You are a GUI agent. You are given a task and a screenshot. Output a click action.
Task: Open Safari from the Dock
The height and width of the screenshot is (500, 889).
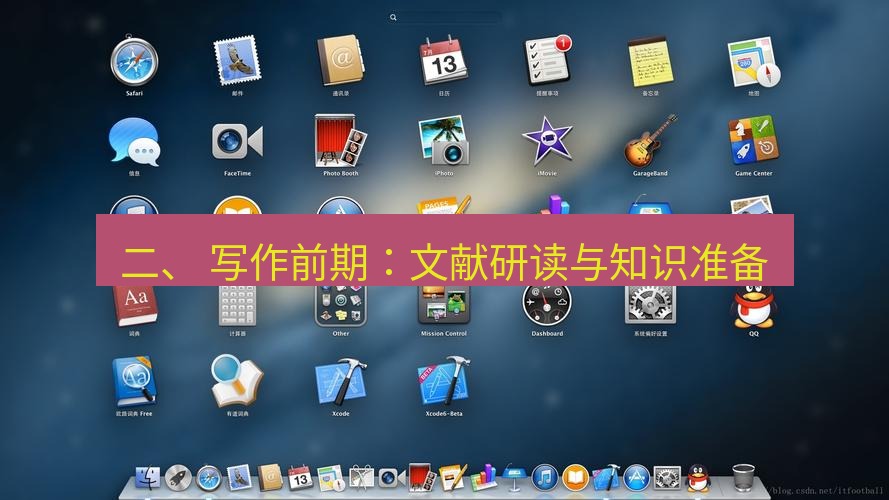[209, 479]
